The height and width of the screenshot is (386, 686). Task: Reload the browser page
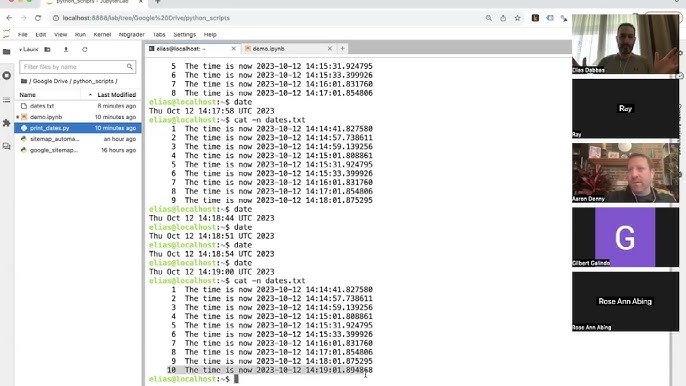coord(38,18)
